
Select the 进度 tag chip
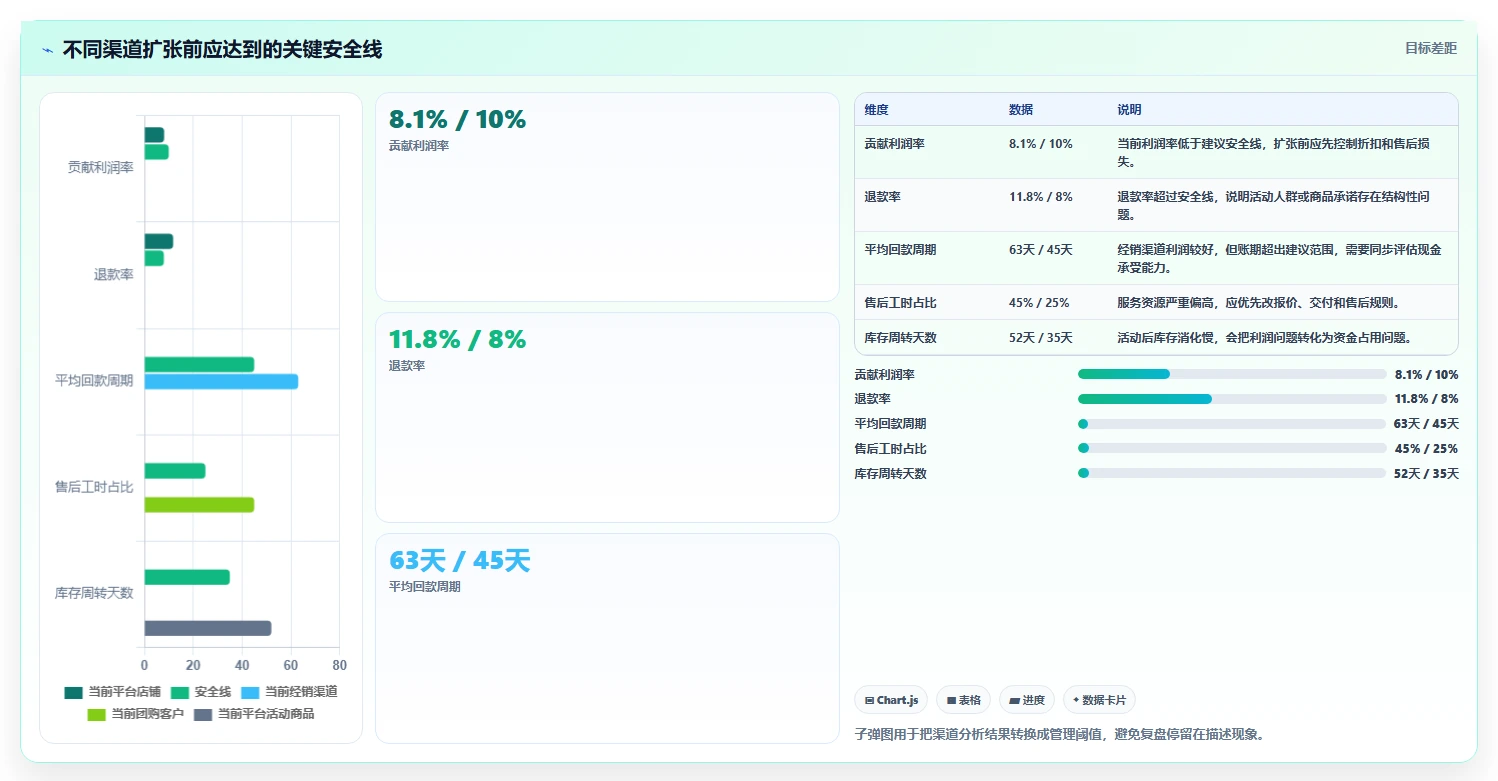1027,700
